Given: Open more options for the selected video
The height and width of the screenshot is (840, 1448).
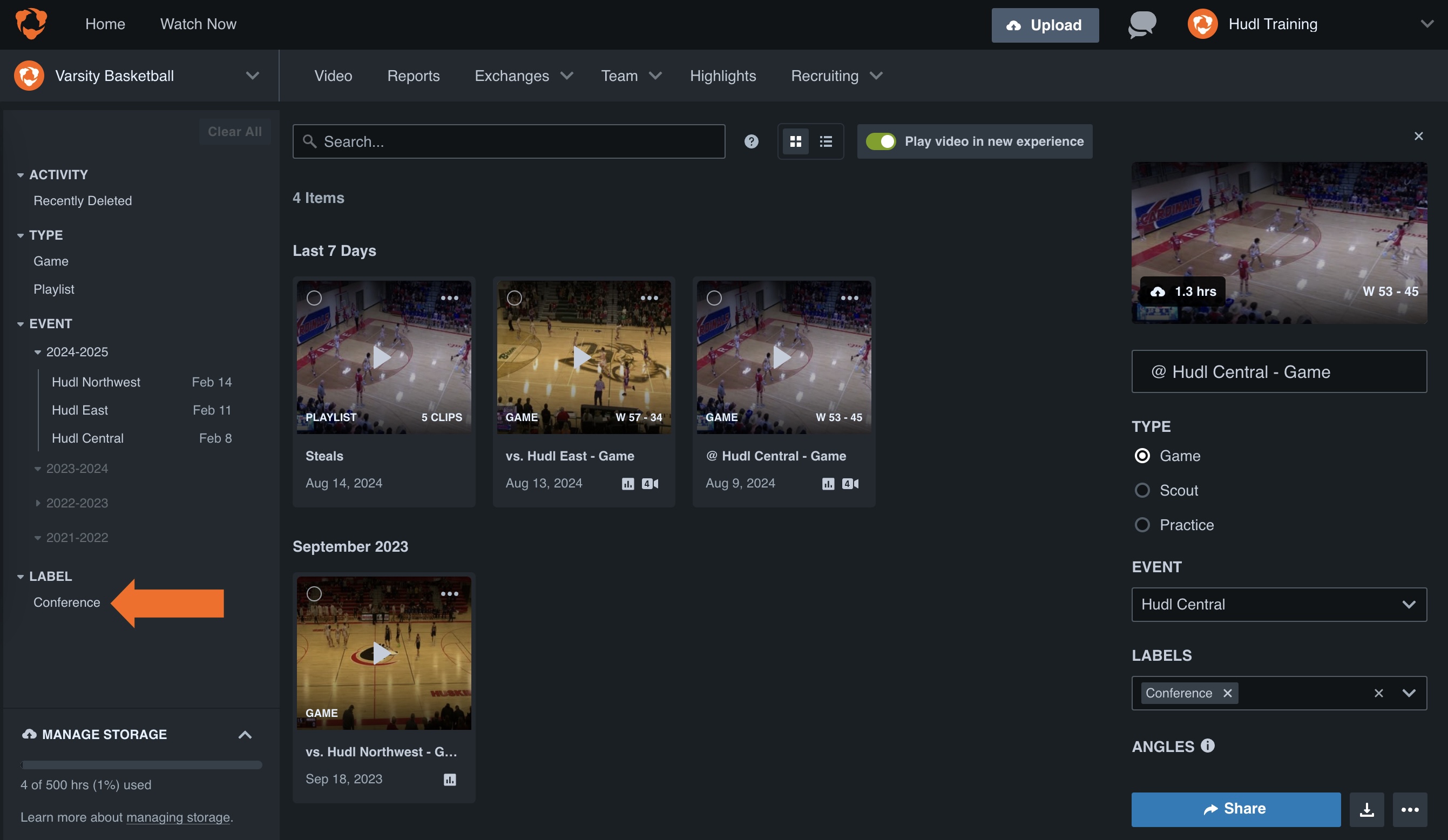Looking at the screenshot, I should click(x=1410, y=810).
